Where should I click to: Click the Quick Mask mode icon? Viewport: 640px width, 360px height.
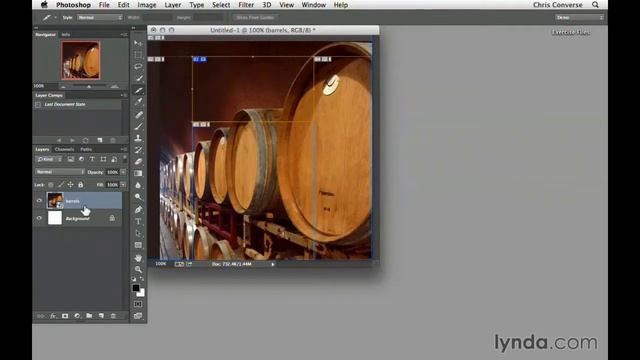138,304
